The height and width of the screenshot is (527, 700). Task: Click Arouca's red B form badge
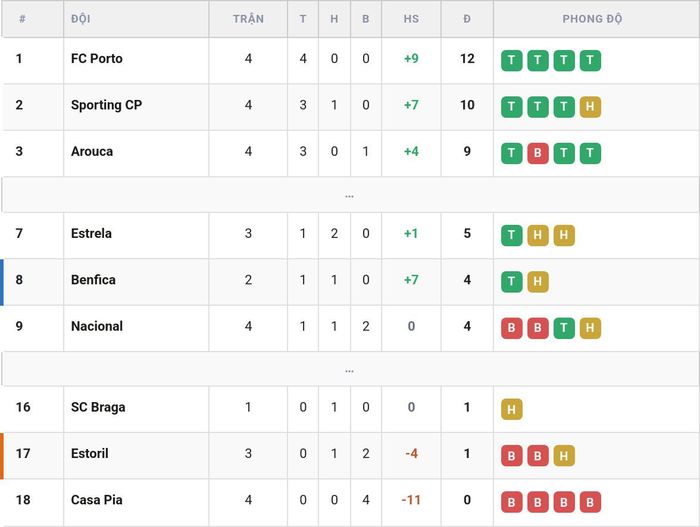pyautogui.click(x=538, y=153)
